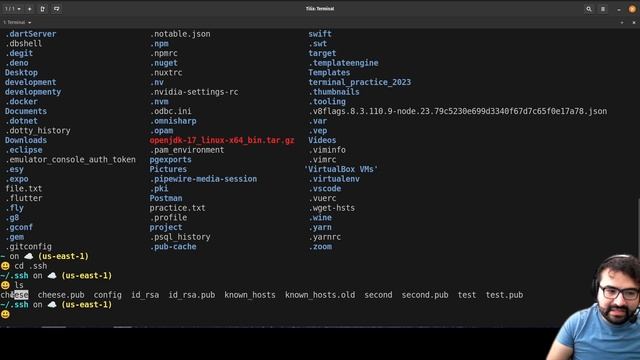Image resolution: width=640 pixels, height=360 pixels.
Task: Click the '.nvidia-settings-rc' entry
Action: click(x=194, y=92)
